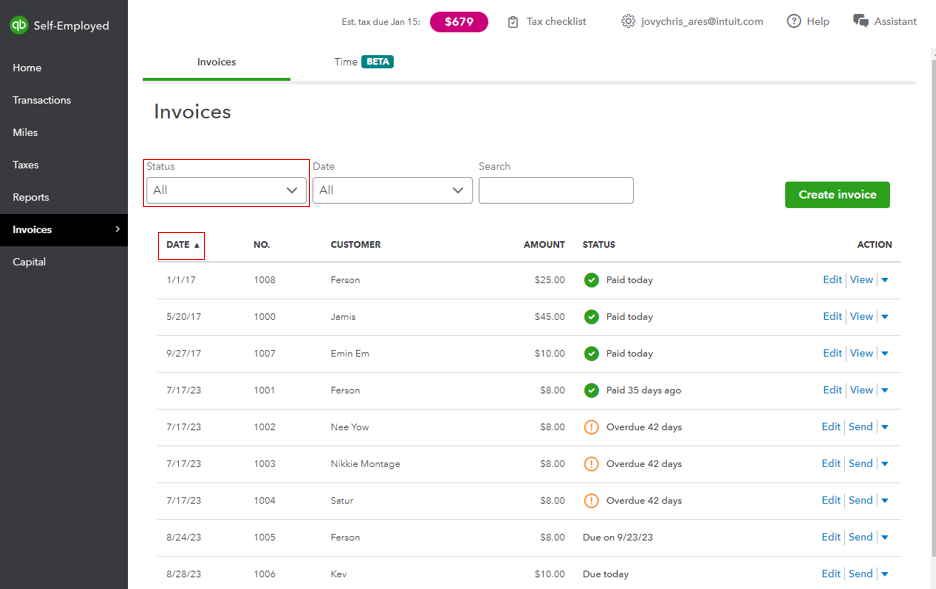Click into the Search input field

[556, 190]
